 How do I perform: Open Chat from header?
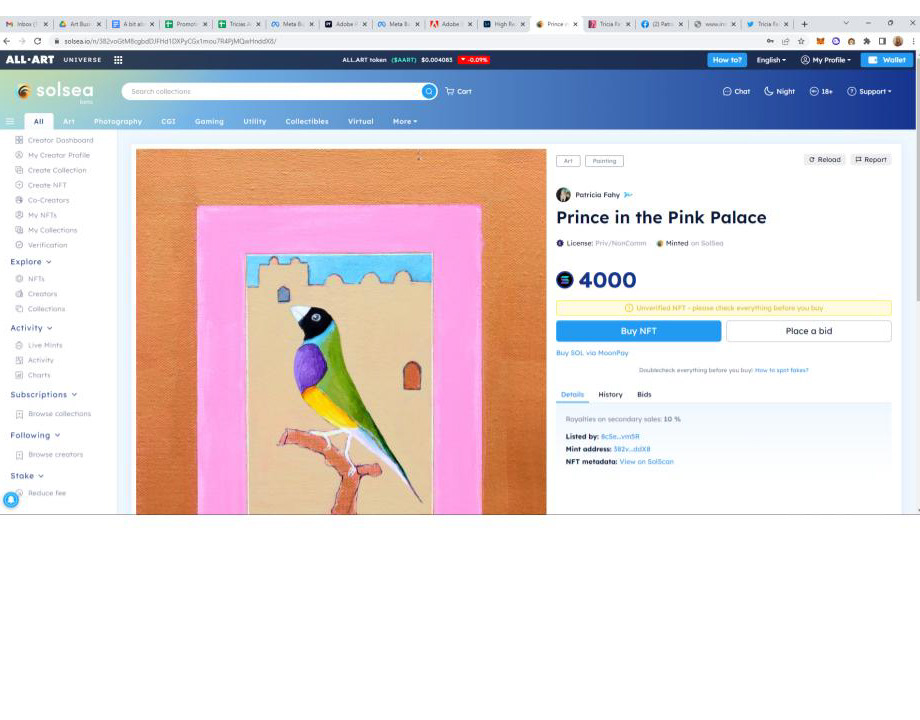pyautogui.click(x=736, y=92)
